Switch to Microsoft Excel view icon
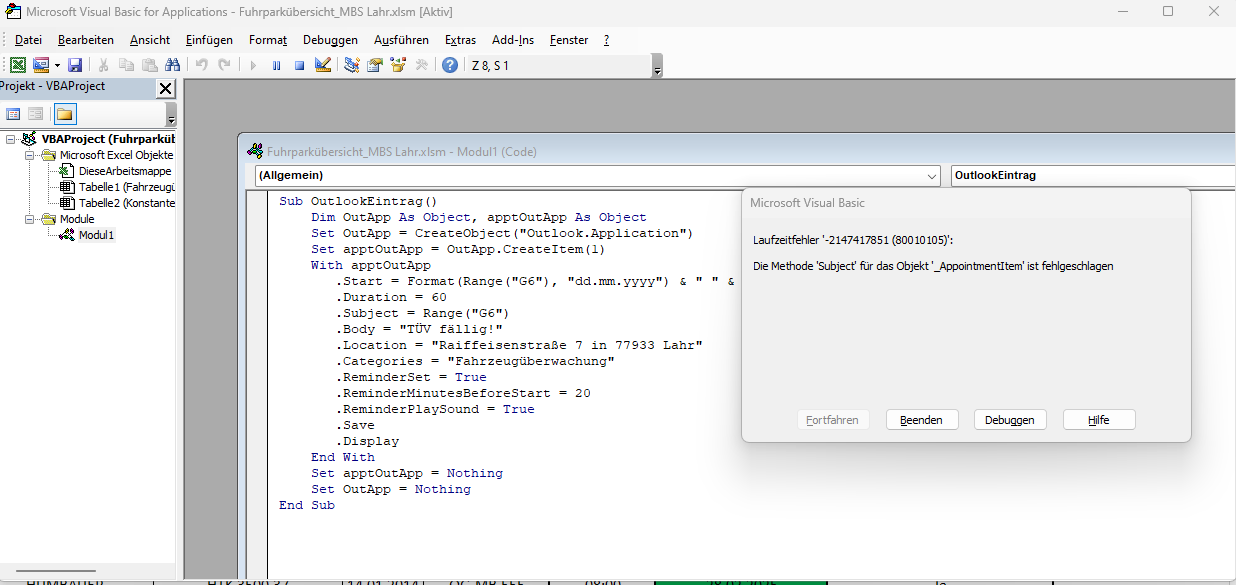This screenshot has width=1236, height=585. point(18,65)
